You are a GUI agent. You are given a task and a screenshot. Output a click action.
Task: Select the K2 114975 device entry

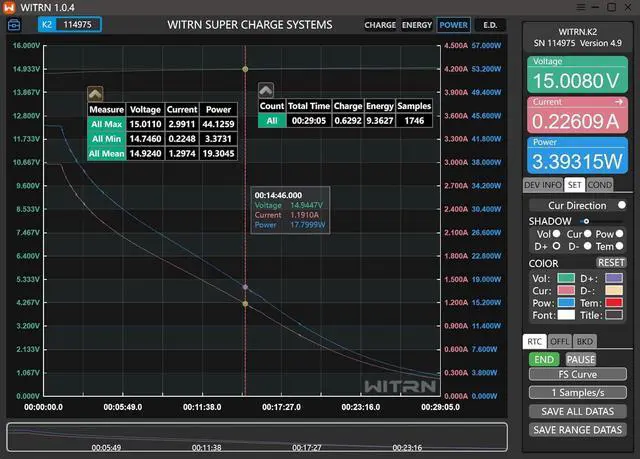[70, 24]
